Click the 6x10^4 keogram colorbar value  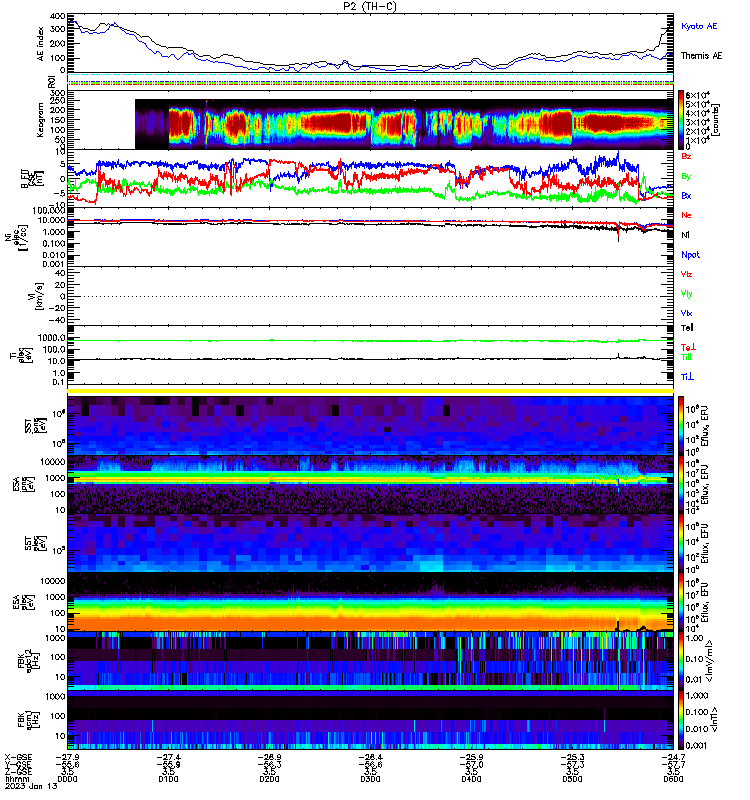click(x=697, y=95)
